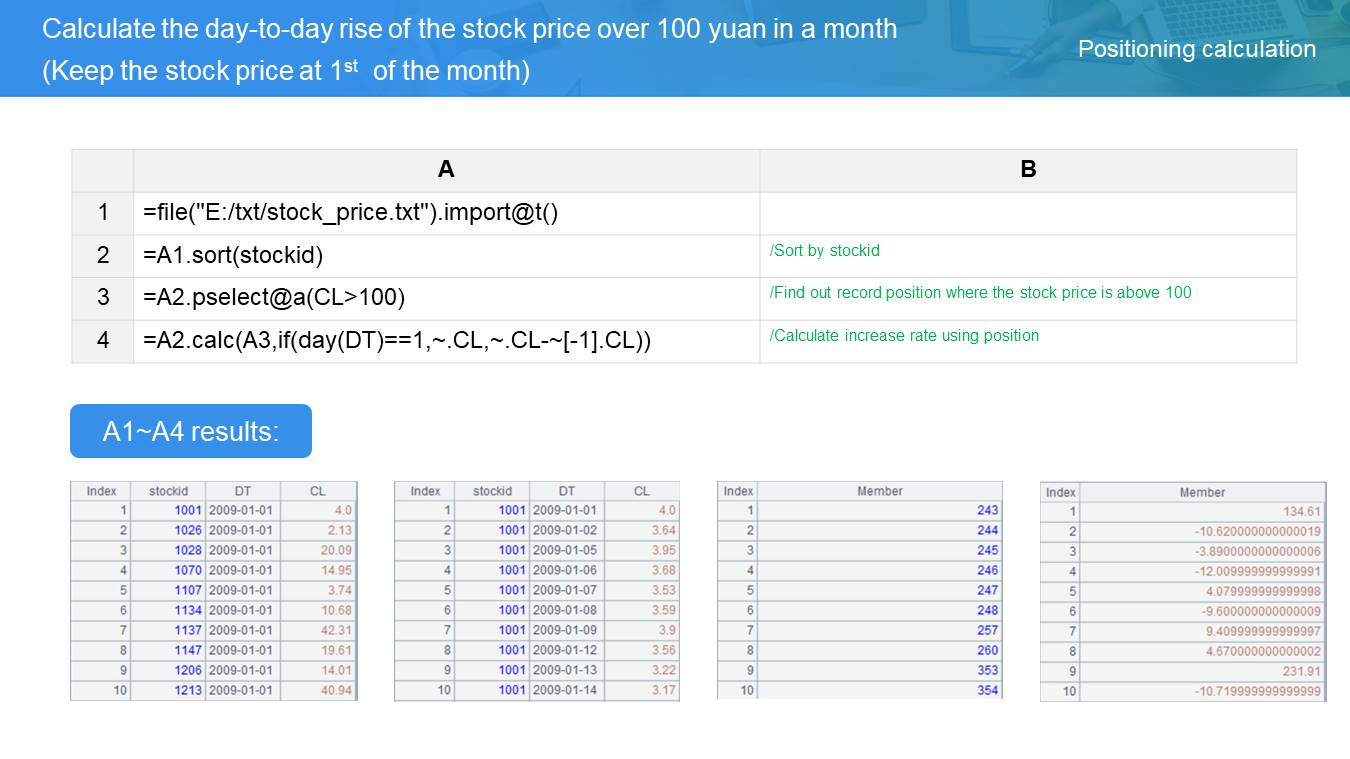Viewport: 1350px width, 759px height.
Task: Select row header 4 of the script grid
Action: click(102, 341)
